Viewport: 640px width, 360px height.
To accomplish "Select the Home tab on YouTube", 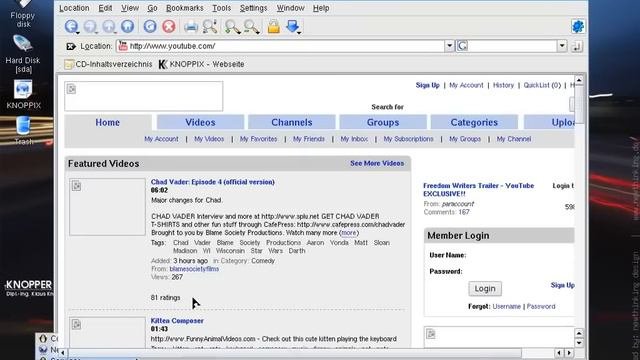I will click(108, 122).
